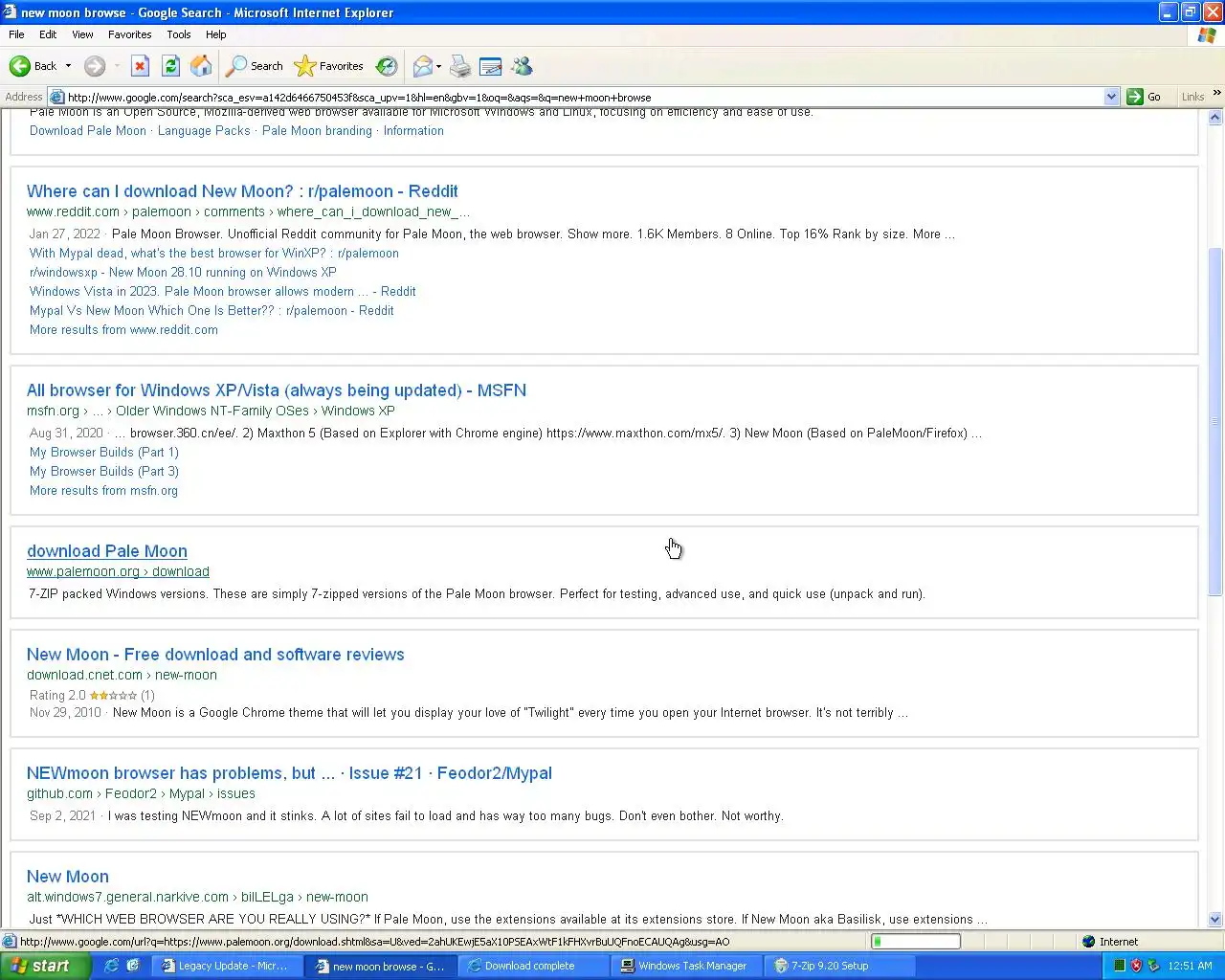Viewport: 1225px width, 980px height.
Task: Go to the Home page icon
Action: click(x=201, y=66)
